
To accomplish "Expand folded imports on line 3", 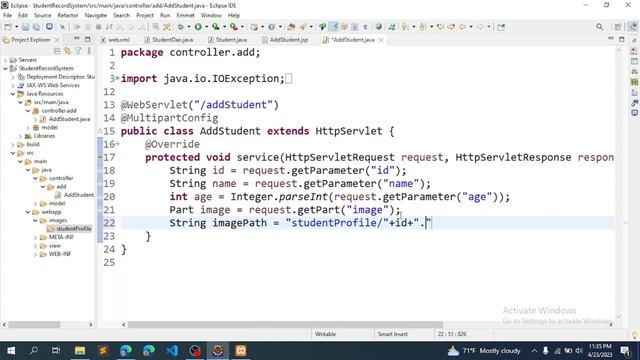I will pyautogui.click(x=118, y=78).
